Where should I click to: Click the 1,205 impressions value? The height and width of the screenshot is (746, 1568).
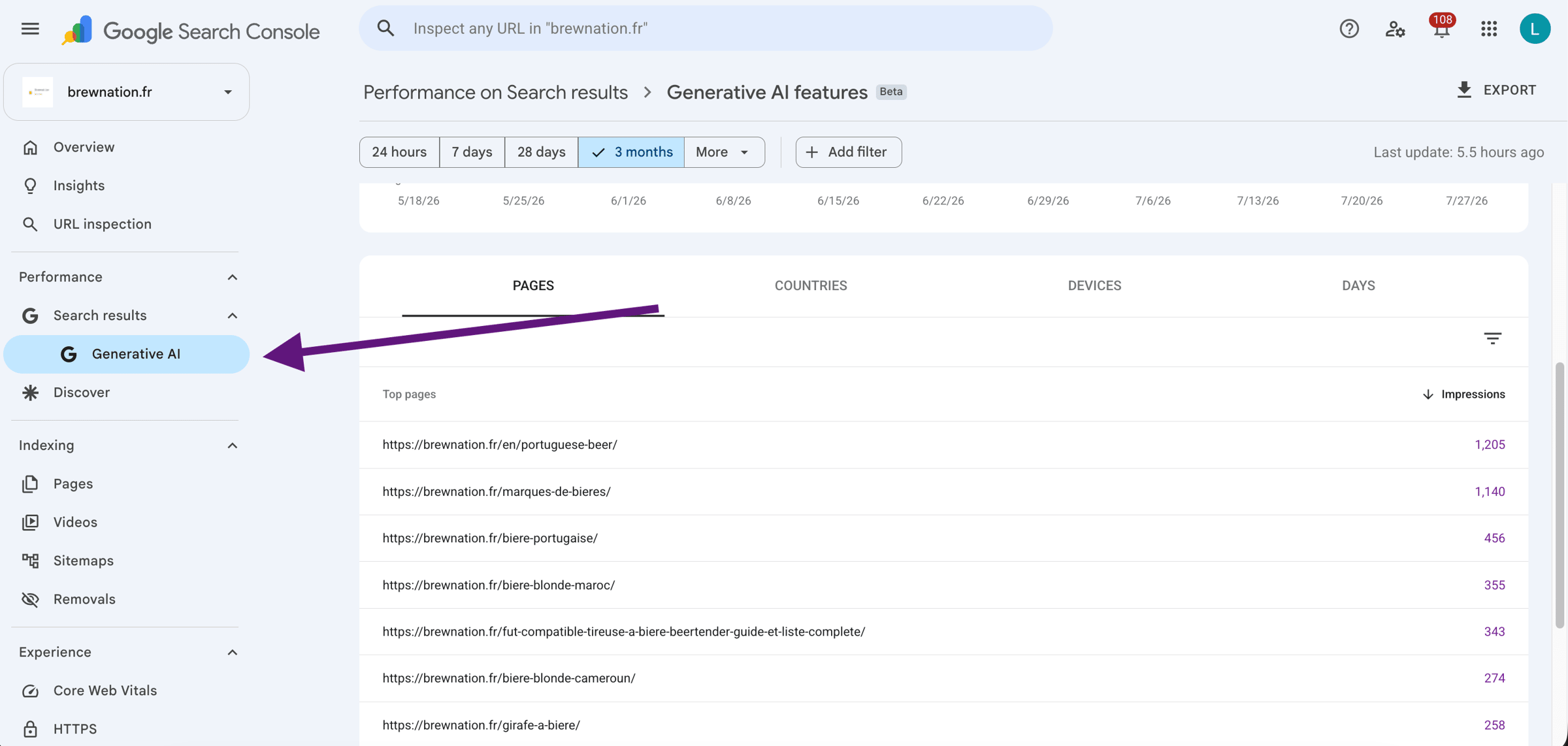(x=1490, y=445)
